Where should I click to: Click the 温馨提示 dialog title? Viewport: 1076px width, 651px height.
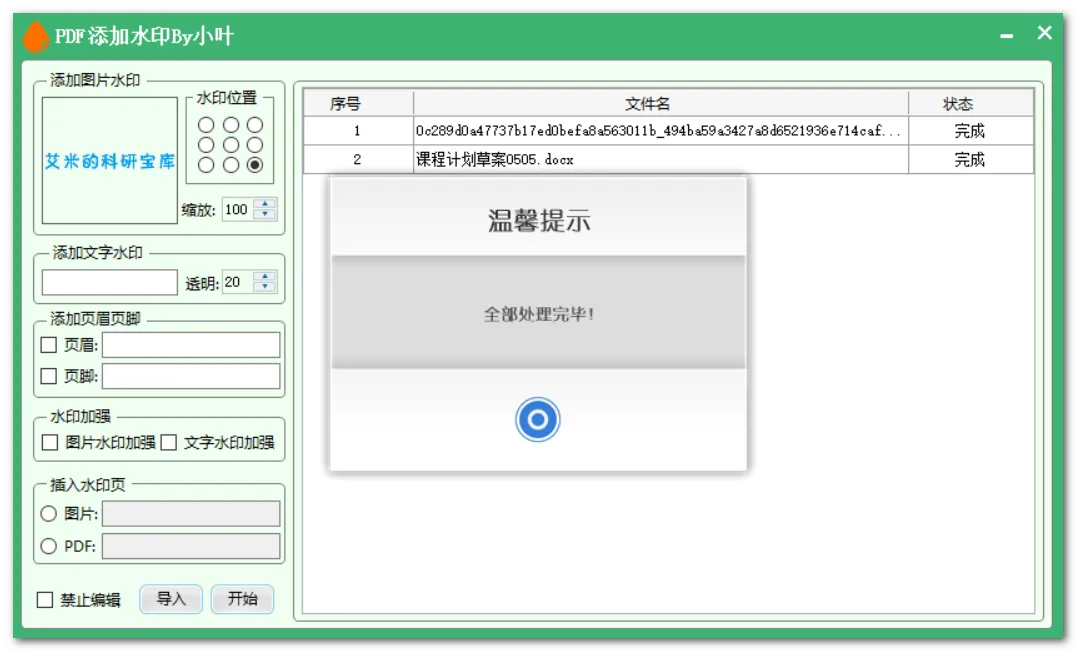pos(539,221)
